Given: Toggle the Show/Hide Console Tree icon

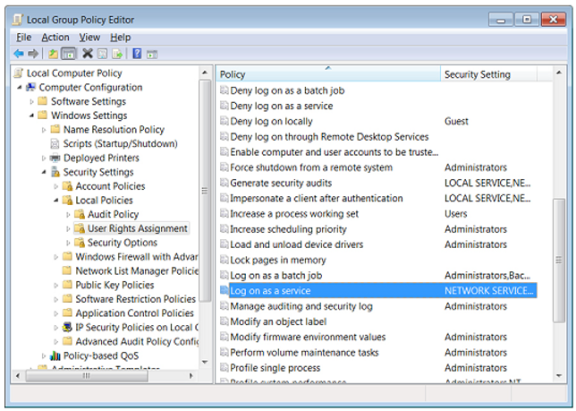Looking at the screenshot, I should coord(69,54).
